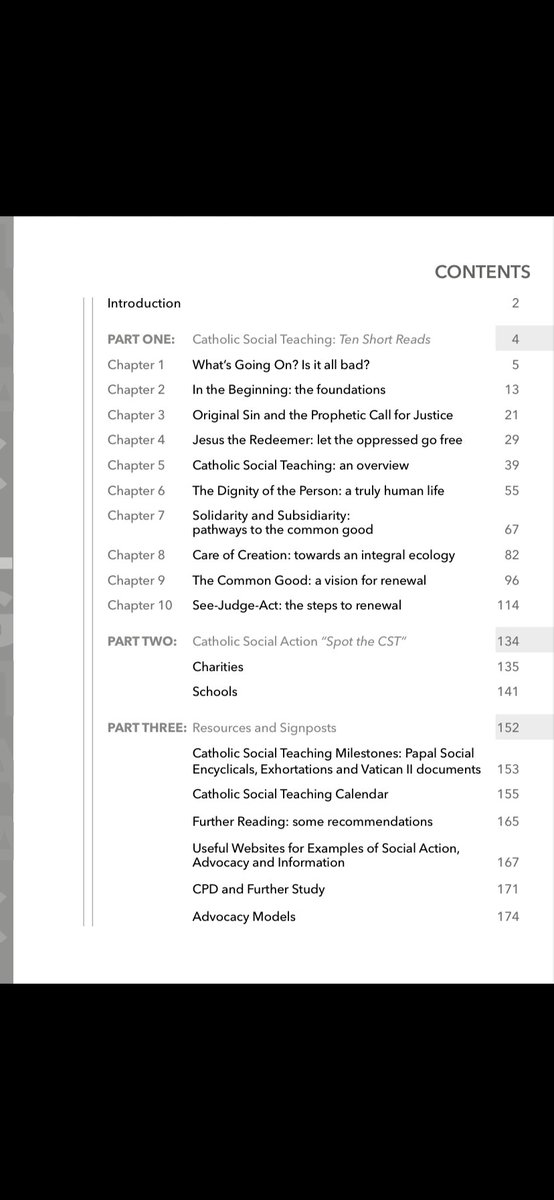Click page number 114
This screenshot has height=1200, width=554.
pos(508,605)
